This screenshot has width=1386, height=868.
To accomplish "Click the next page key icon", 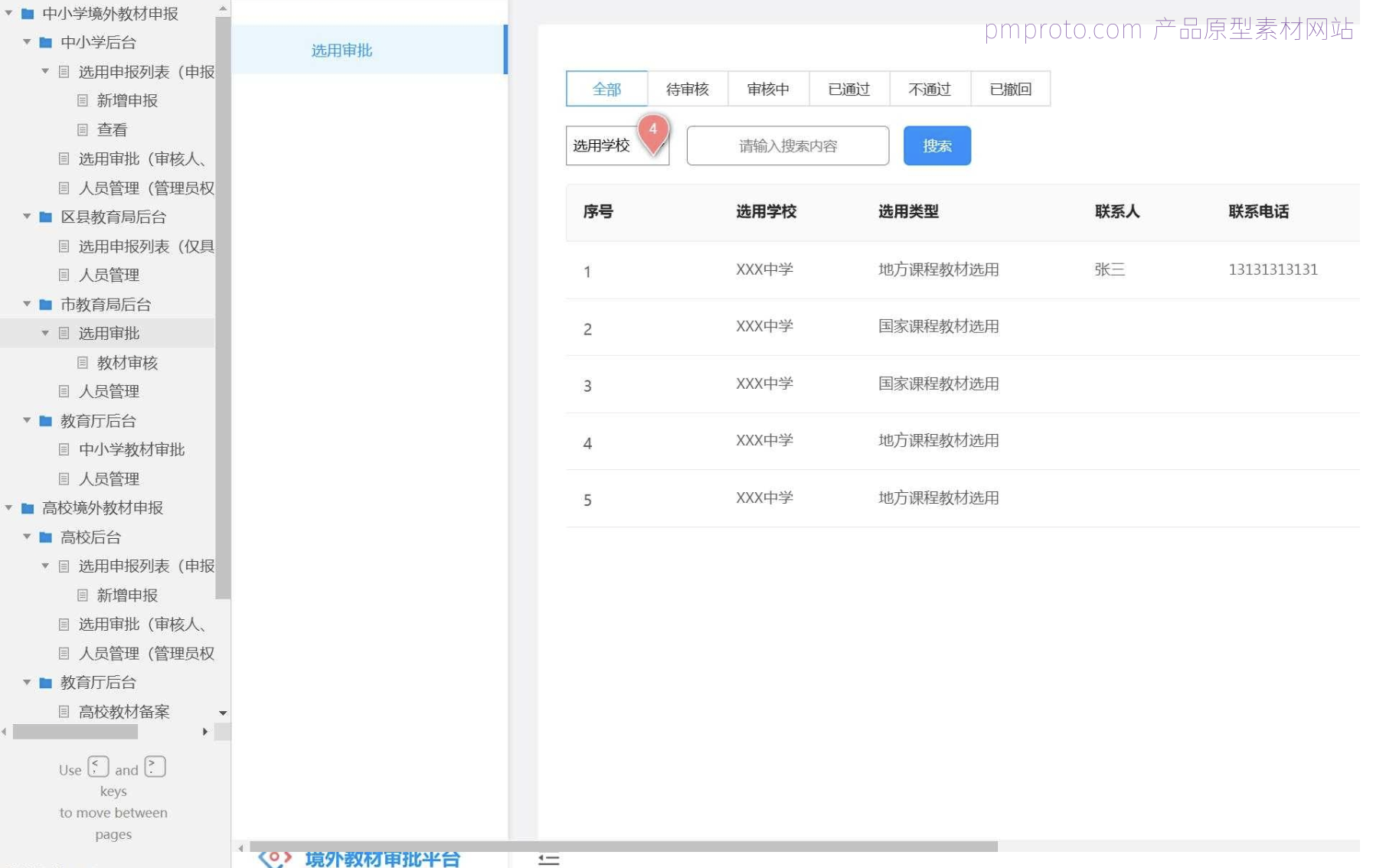I will pyautogui.click(x=155, y=766).
